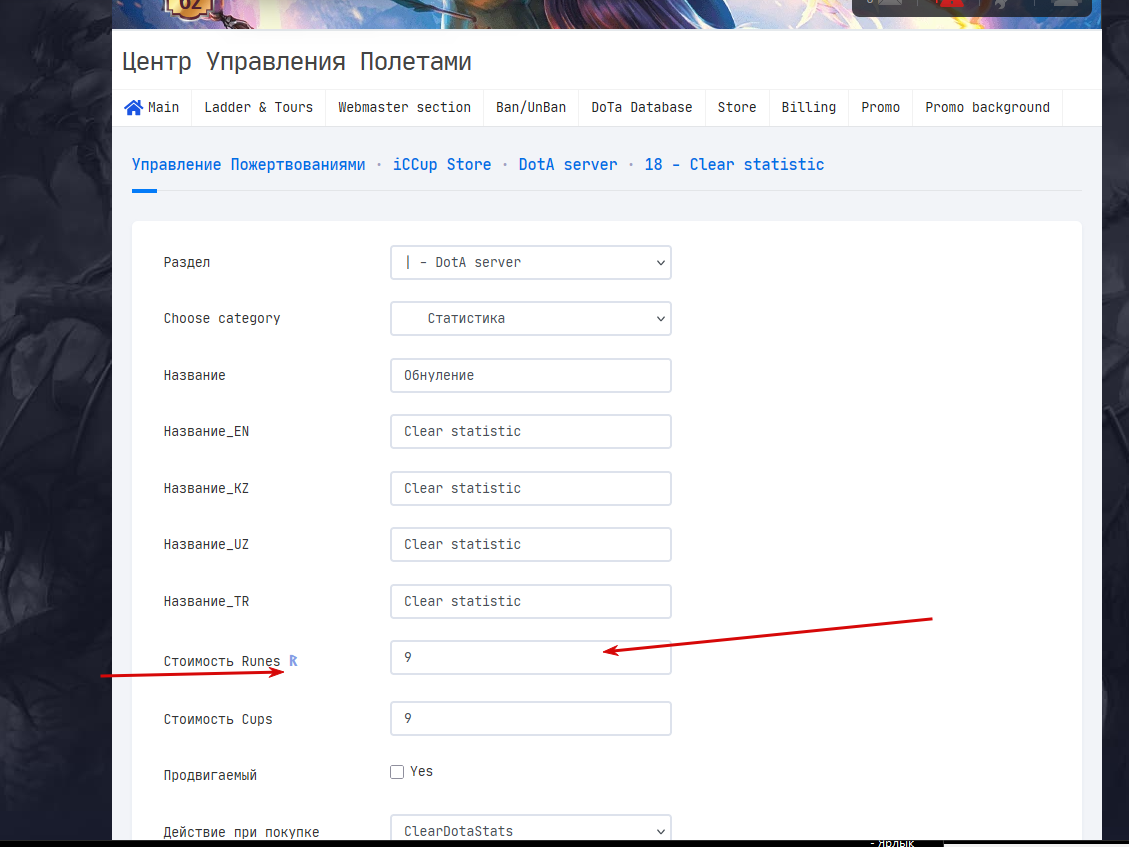
Task: Click the Choose category label
Action: coord(222,318)
